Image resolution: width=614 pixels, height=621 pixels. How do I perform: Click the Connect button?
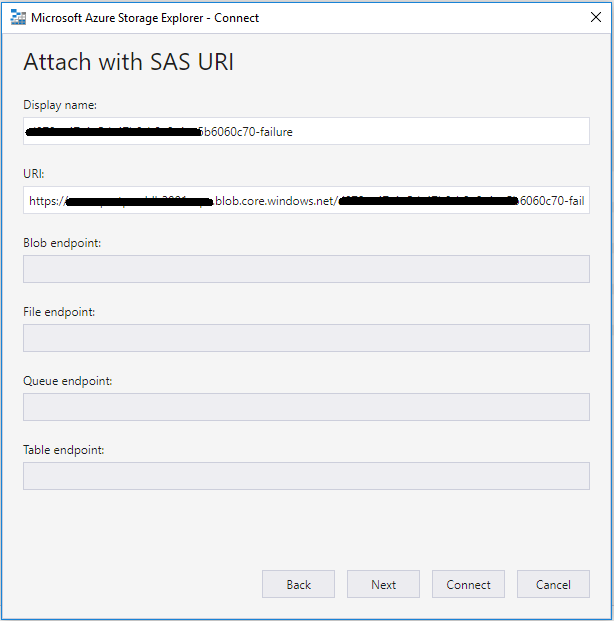(468, 584)
